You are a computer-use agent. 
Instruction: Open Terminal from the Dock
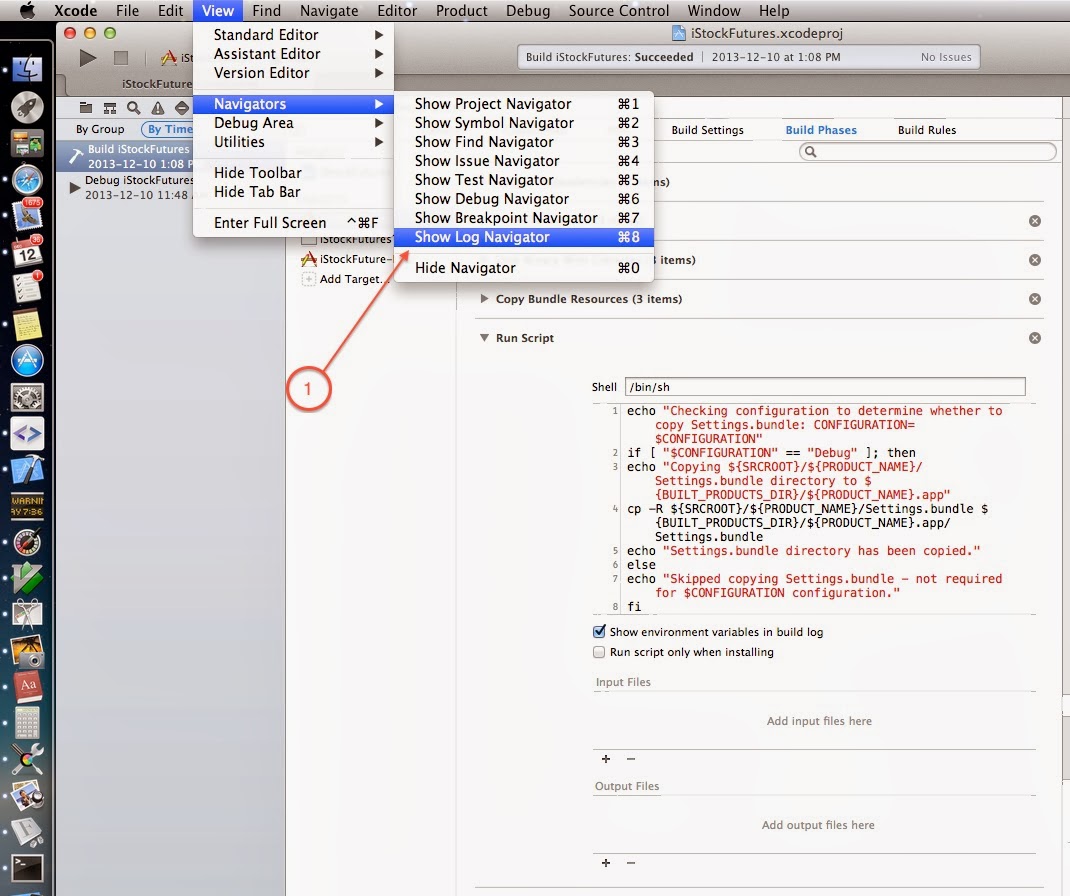click(x=27, y=868)
